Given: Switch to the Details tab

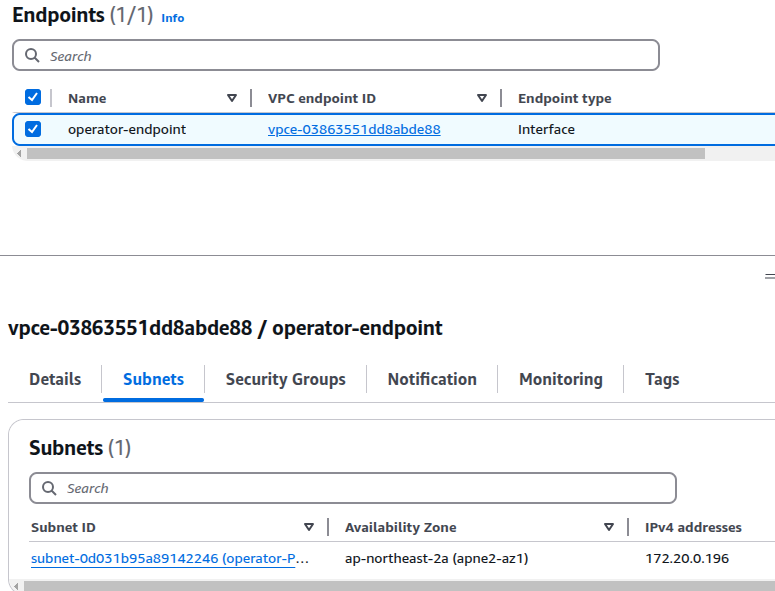Looking at the screenshot, I should click(55, 379).
